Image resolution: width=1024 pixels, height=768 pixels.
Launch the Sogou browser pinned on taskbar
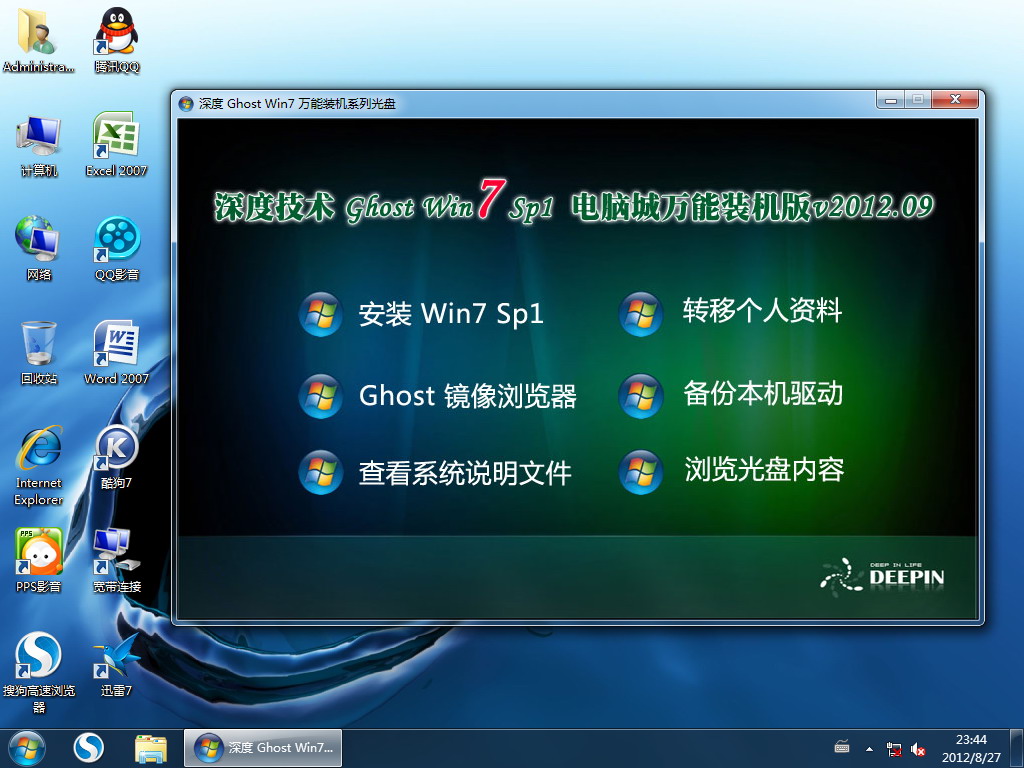click(x=88, y=748)
